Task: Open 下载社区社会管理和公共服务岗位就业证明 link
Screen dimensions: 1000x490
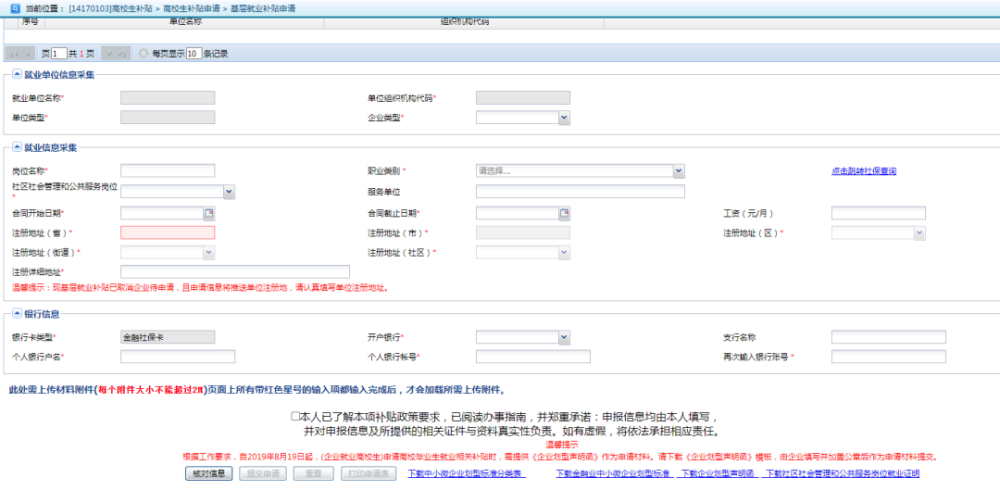Action: tap(843, 473)
